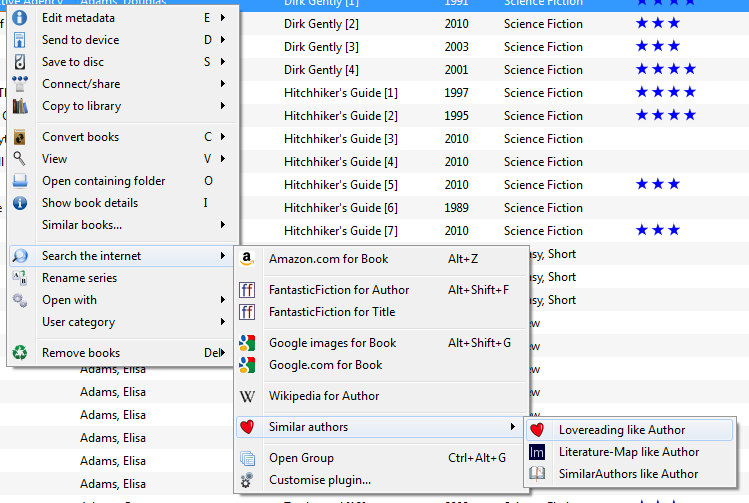Click the Google.com for Book icon
This screenshot has width=749, height=503.
coord(247,365)
